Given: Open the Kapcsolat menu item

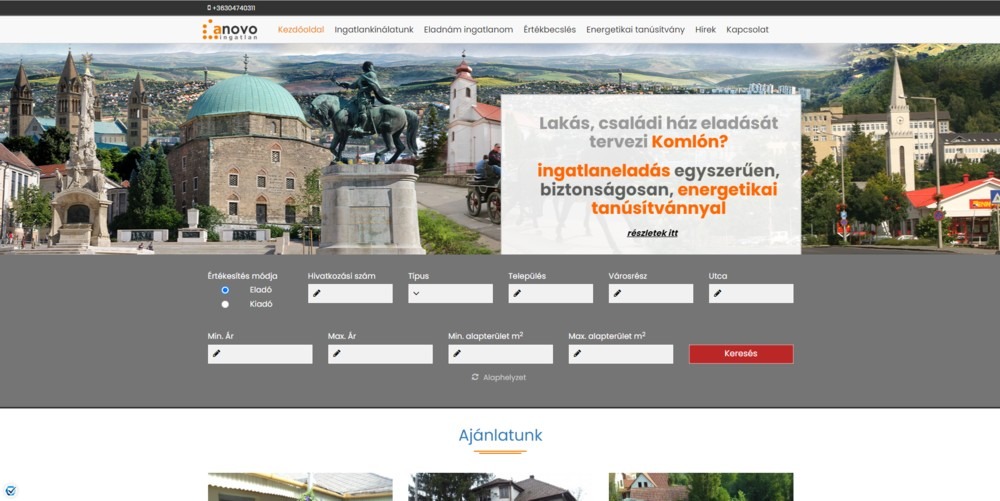Looking at the screenshot, I should (x=747, y=30).
